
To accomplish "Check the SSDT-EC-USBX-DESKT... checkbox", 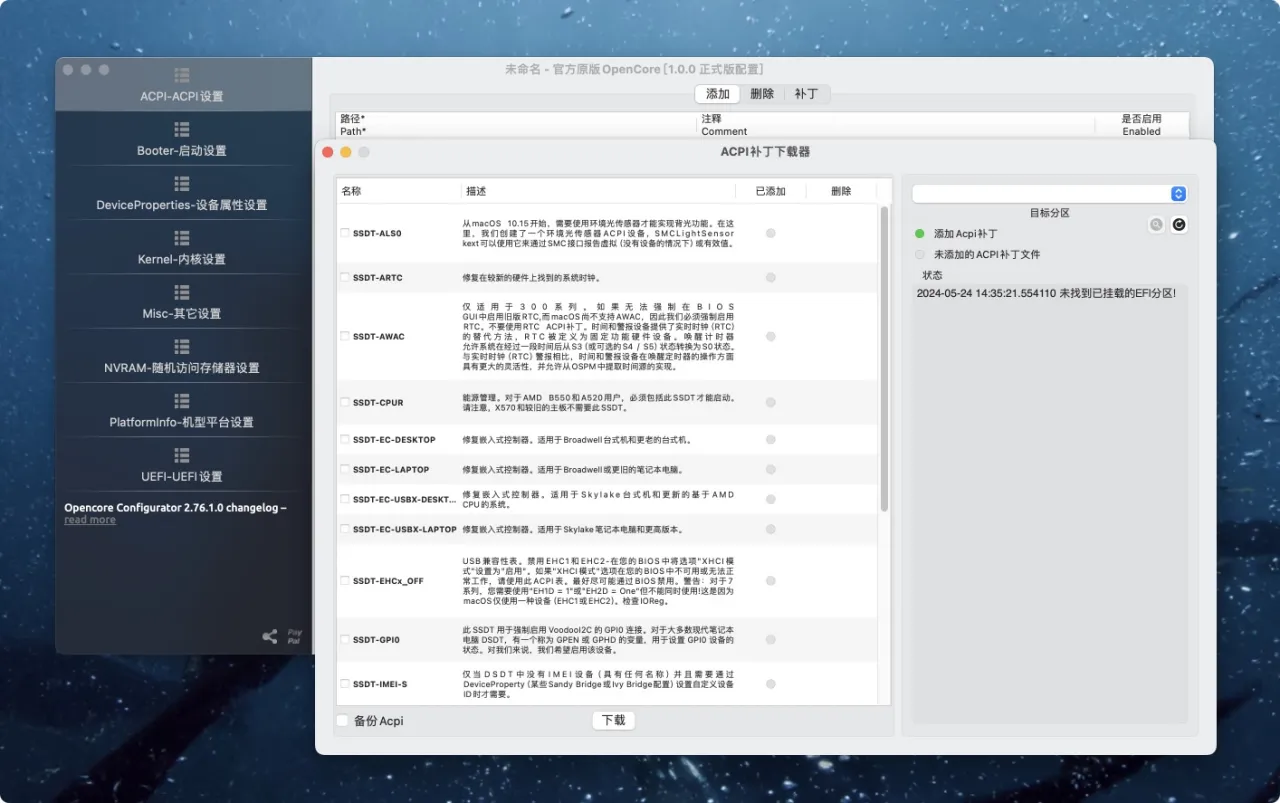I will [x=345, y=499].
